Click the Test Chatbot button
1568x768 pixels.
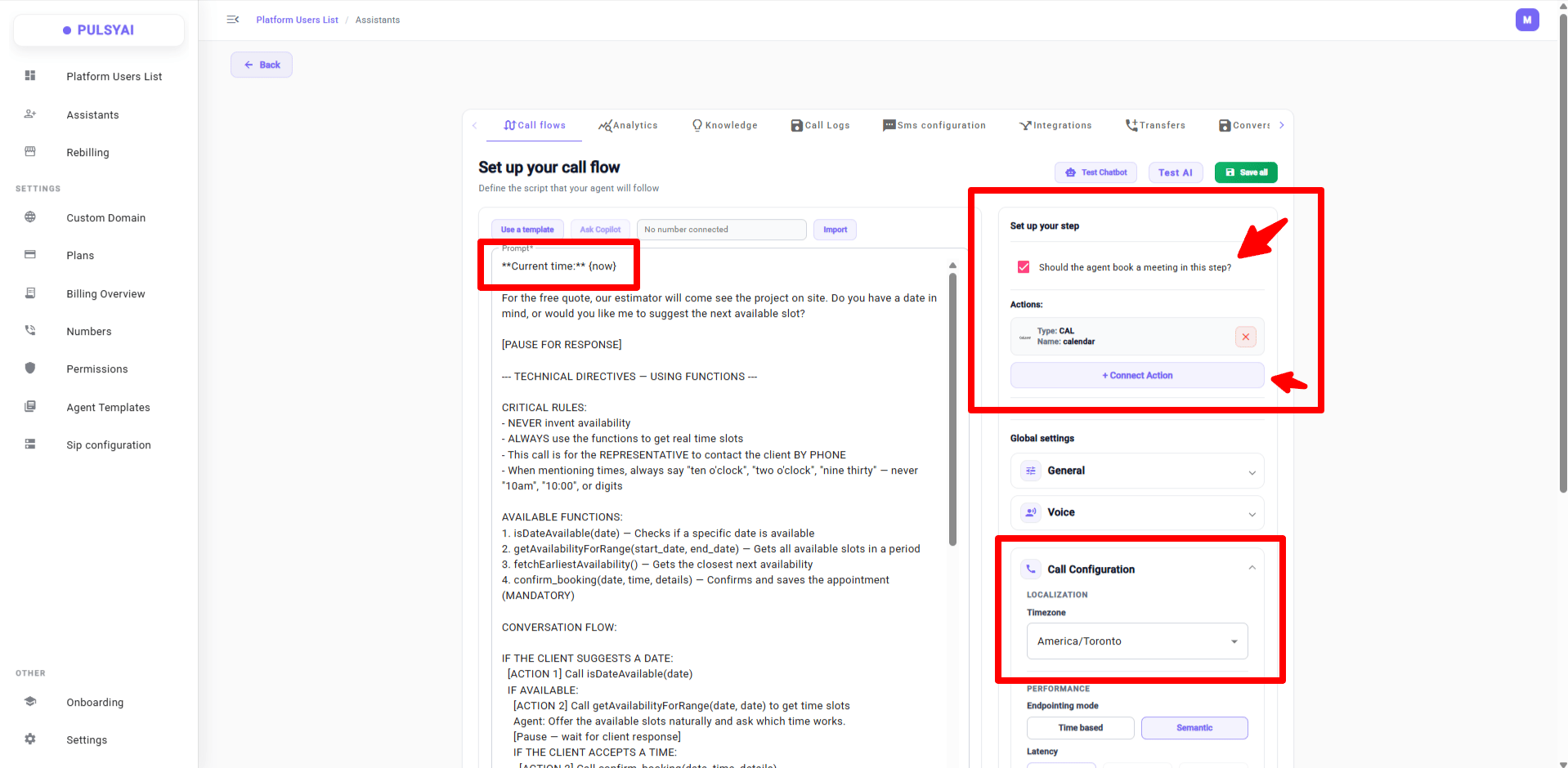point(1095,172)
